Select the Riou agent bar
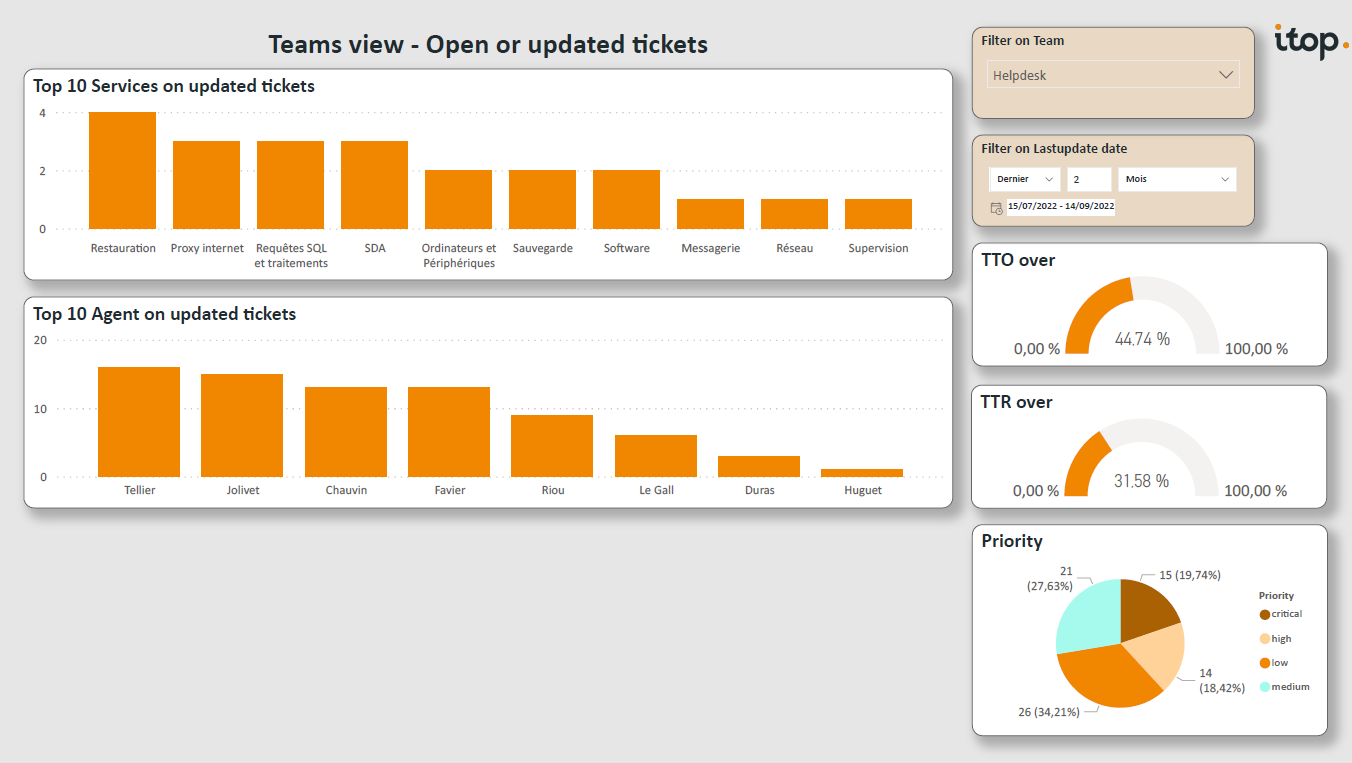 tap(552, 446)
